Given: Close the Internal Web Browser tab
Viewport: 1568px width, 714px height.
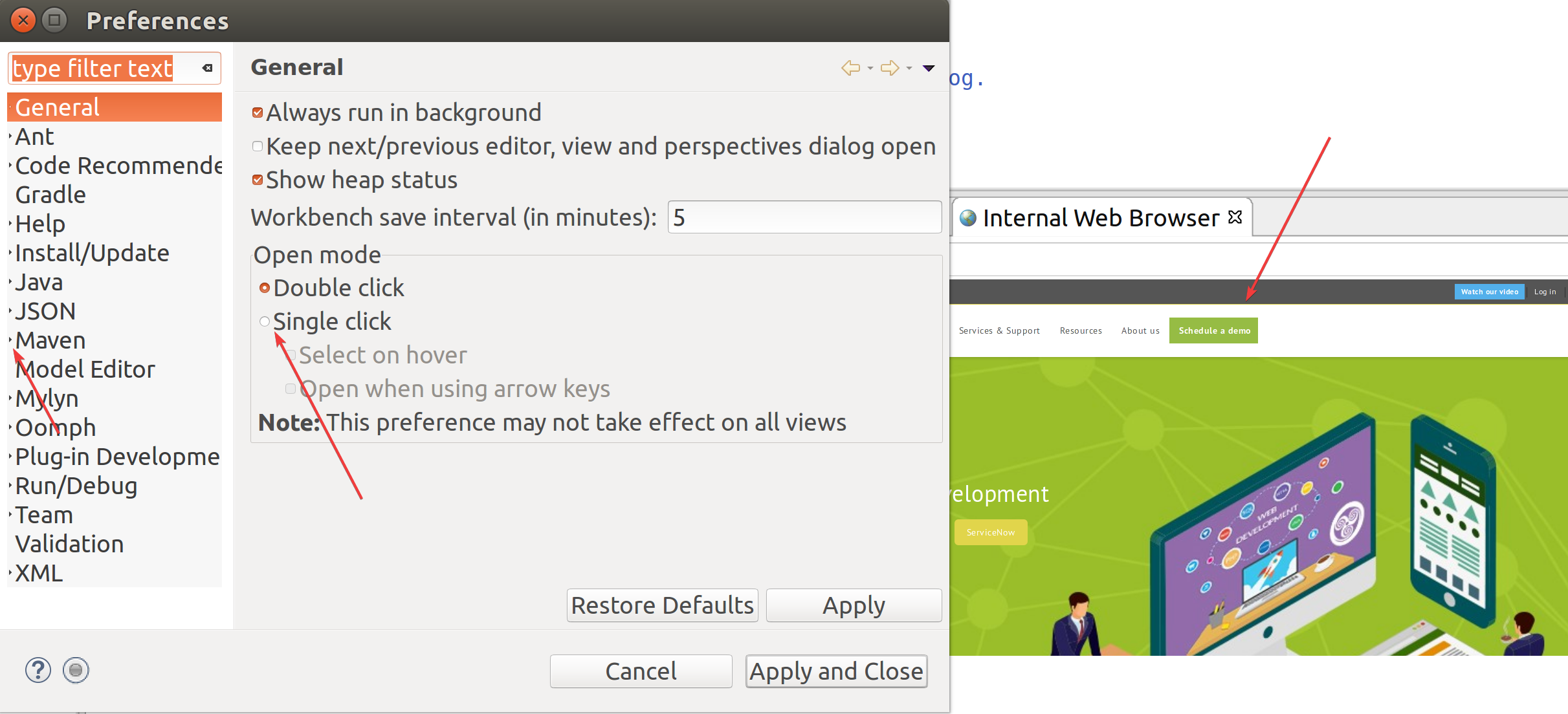Looking at the screenshot, I should click(1235, 217).
